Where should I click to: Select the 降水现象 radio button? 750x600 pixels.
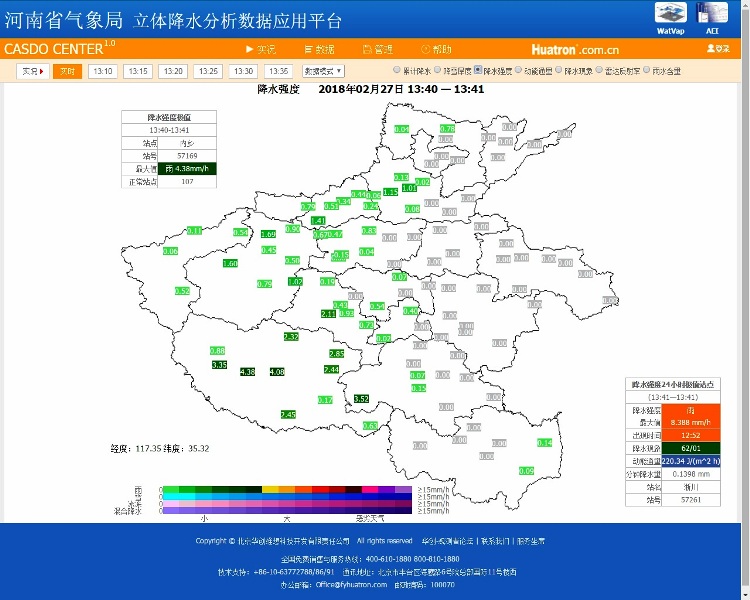point(560,71)
